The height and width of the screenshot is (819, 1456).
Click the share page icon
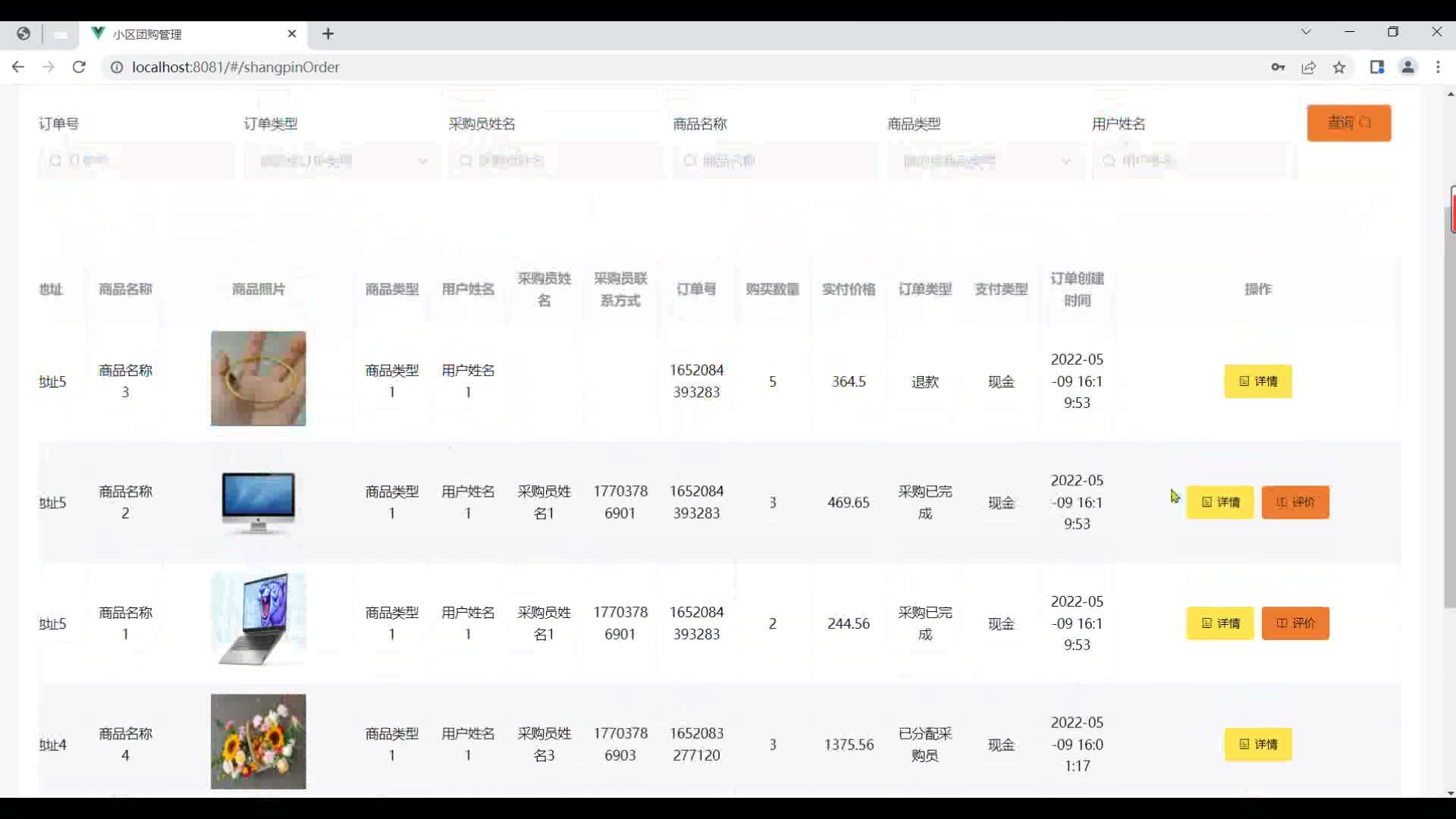pos(1309,67)
